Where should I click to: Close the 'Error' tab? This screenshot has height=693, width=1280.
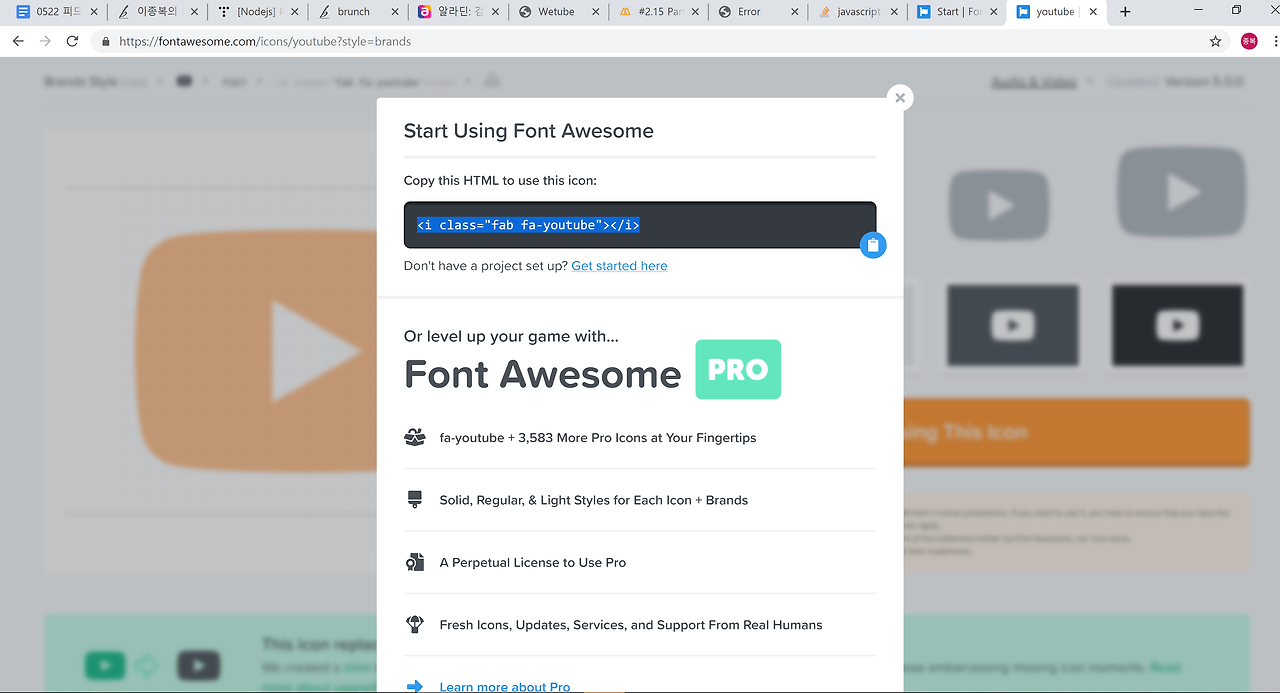[795, 12]
